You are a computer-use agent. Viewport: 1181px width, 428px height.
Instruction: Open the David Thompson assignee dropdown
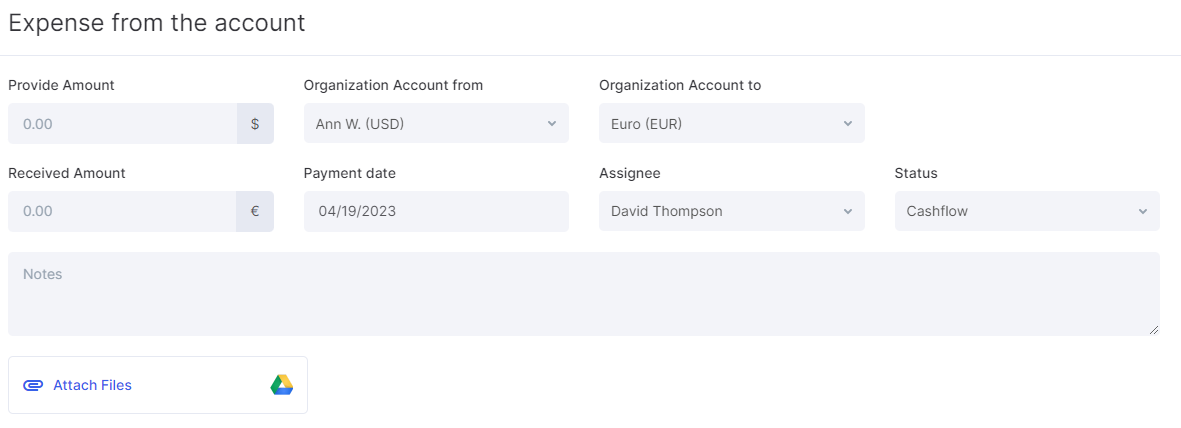(720, 212)
